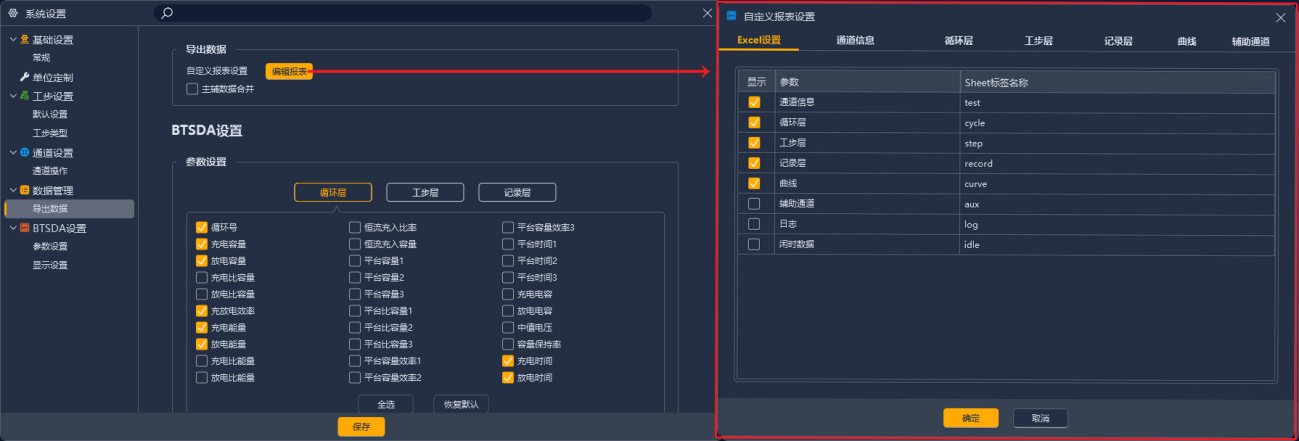
Task: Click the 通道设置 globe icon
Action: pyautogui.click(x=25, y=153)
